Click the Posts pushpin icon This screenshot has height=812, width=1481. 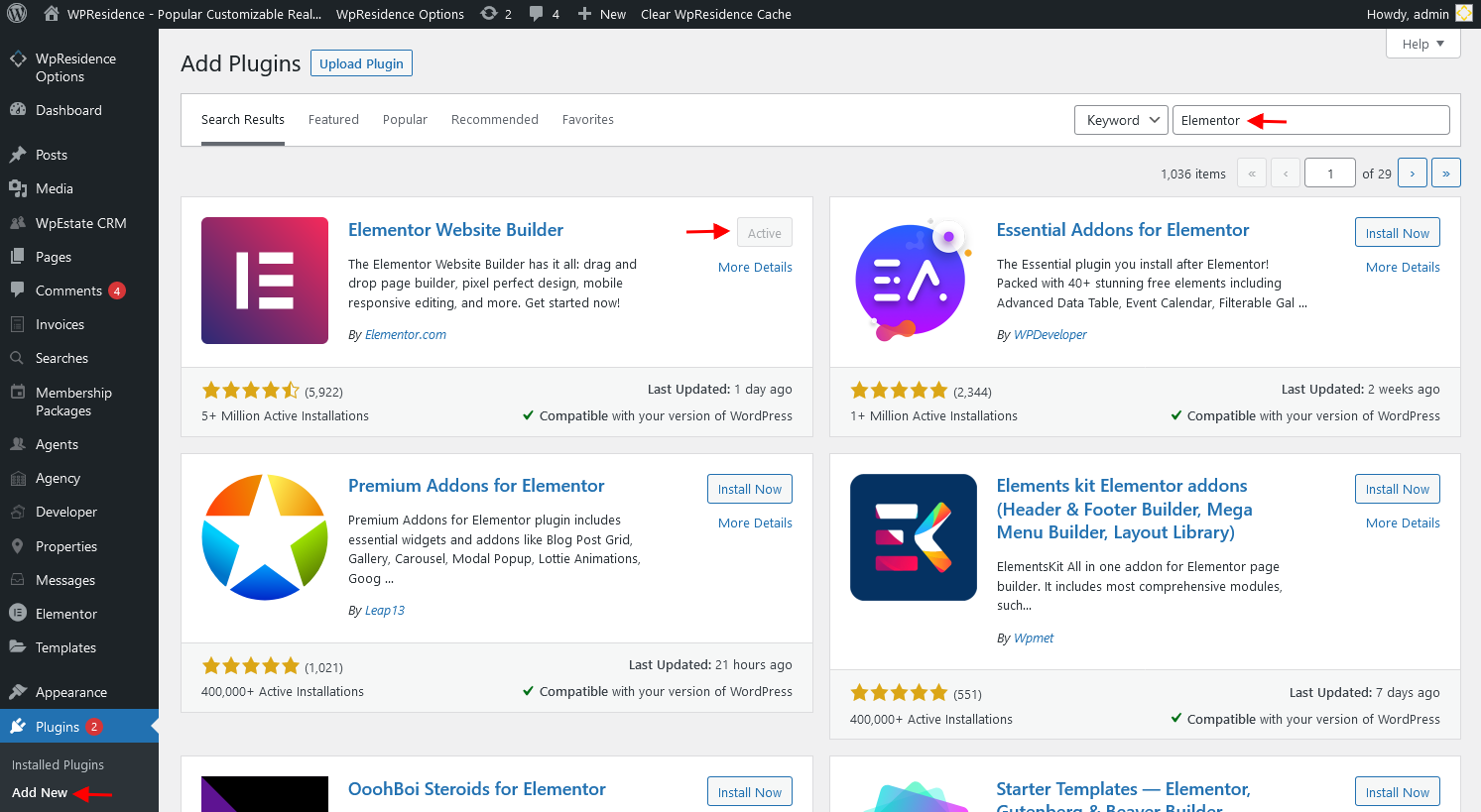coord(18,155)
